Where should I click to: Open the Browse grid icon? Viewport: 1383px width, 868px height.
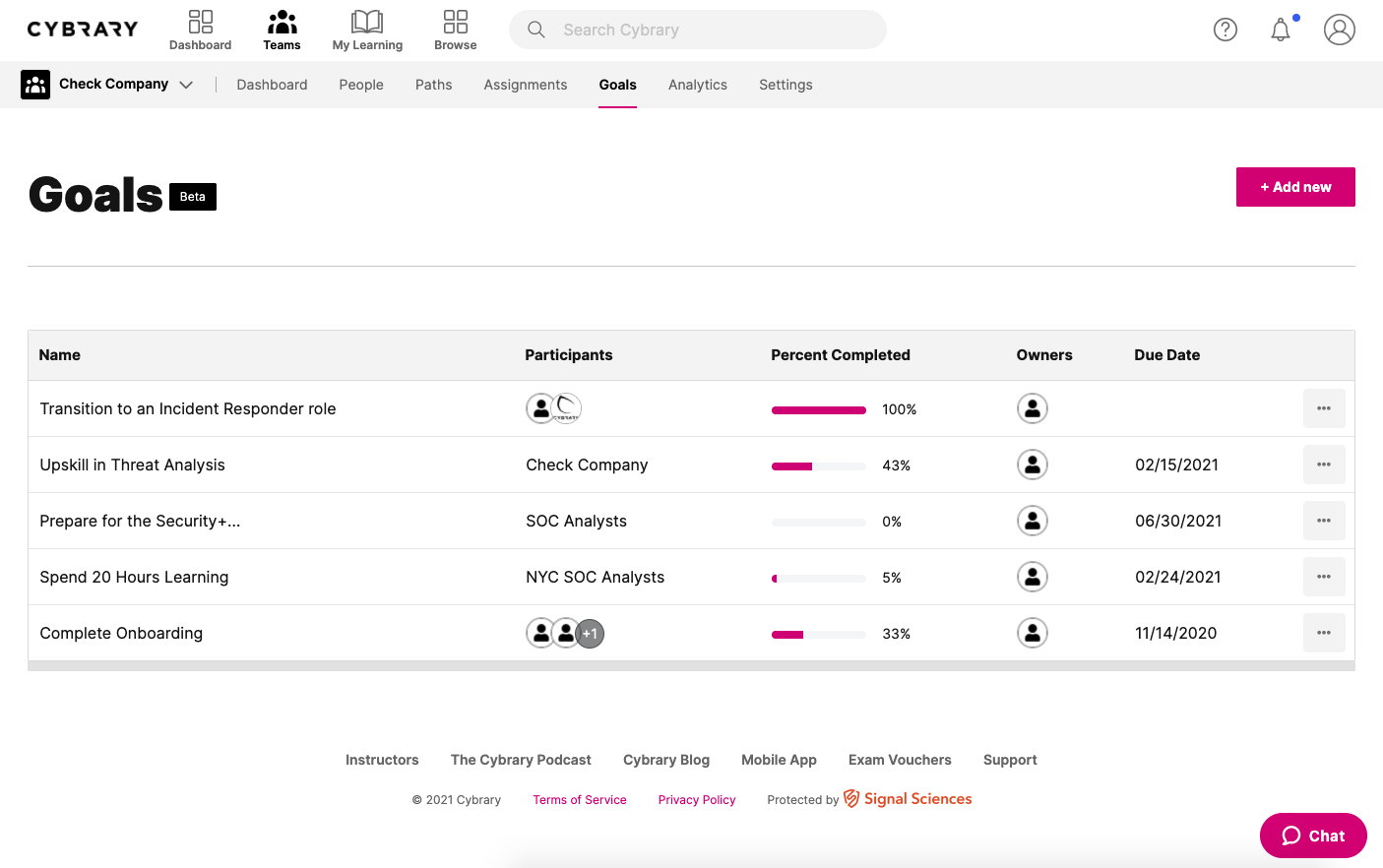click(456, 22)
